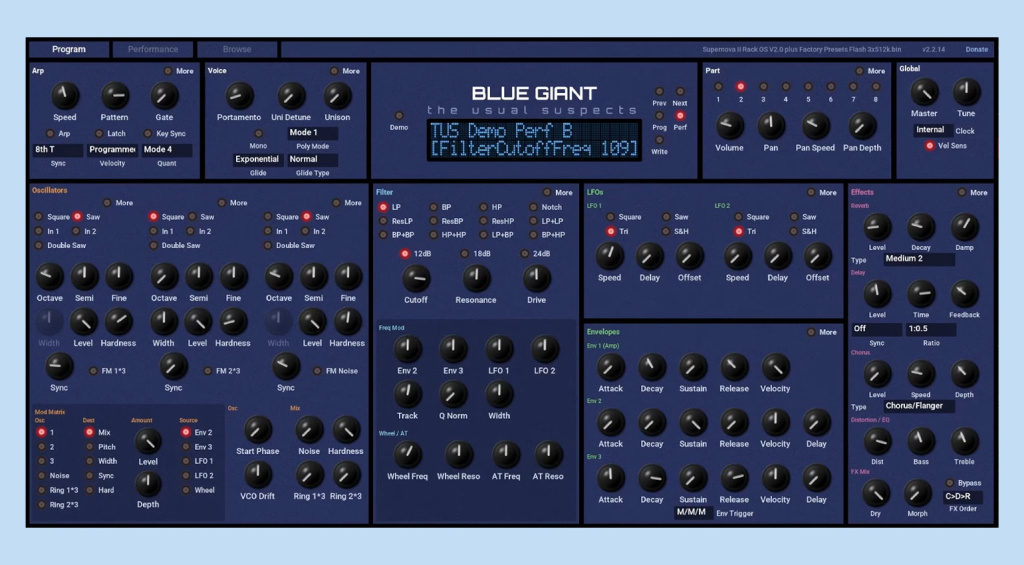Screen dimensions: 1024x565
Task: Select Env 2 as mod source
Action: (x=185, y=432)
